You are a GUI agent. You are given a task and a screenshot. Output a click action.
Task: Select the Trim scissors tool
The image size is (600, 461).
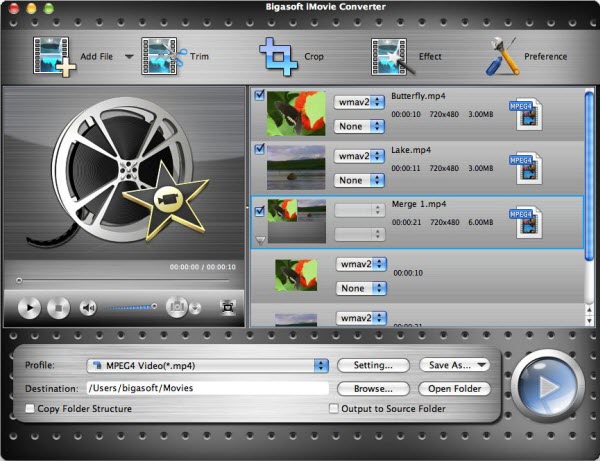pyautogui.click(x=163, y=56)
